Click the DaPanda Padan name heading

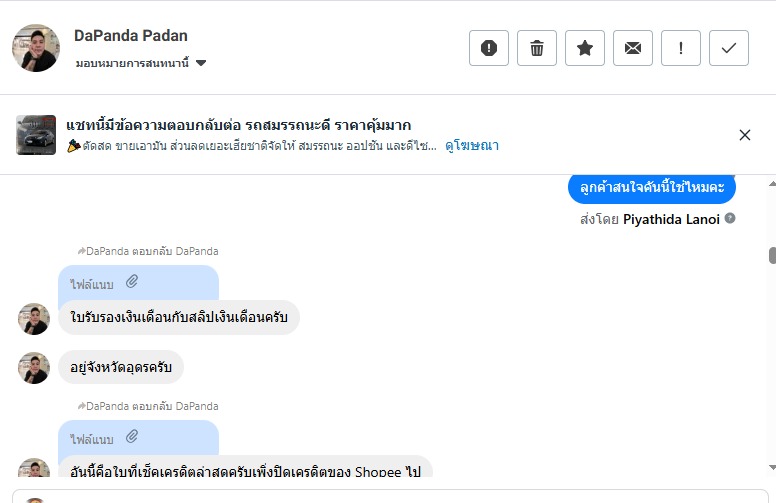131,36
